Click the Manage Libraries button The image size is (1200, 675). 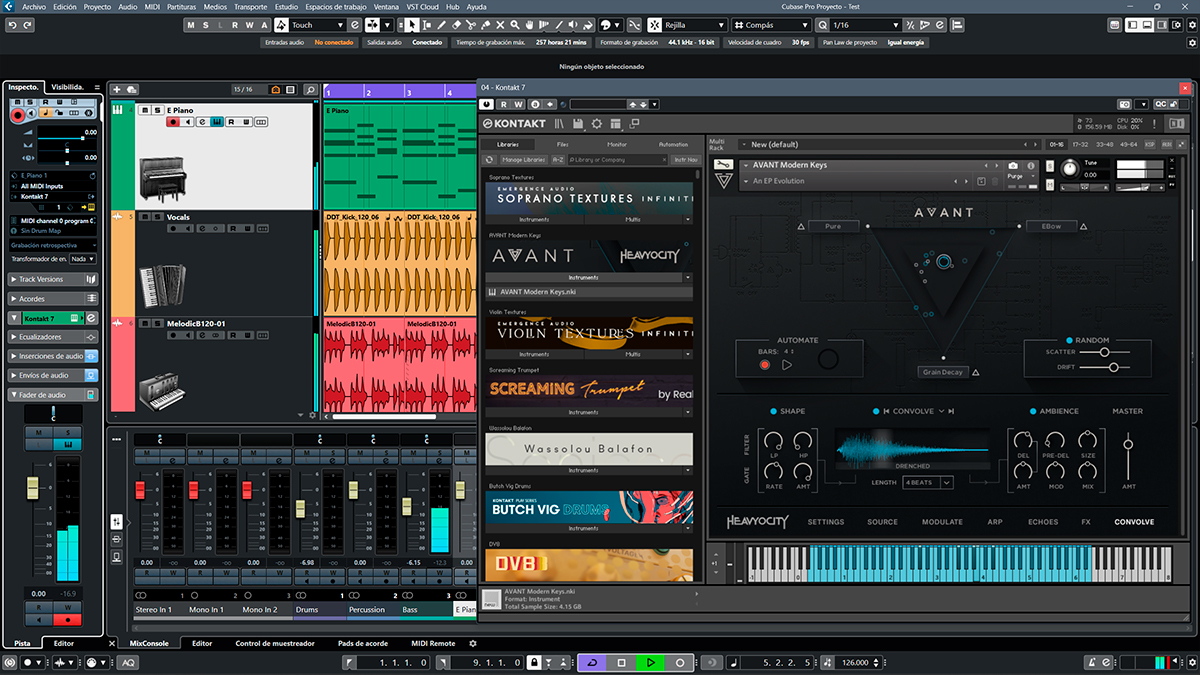point(523,159)
